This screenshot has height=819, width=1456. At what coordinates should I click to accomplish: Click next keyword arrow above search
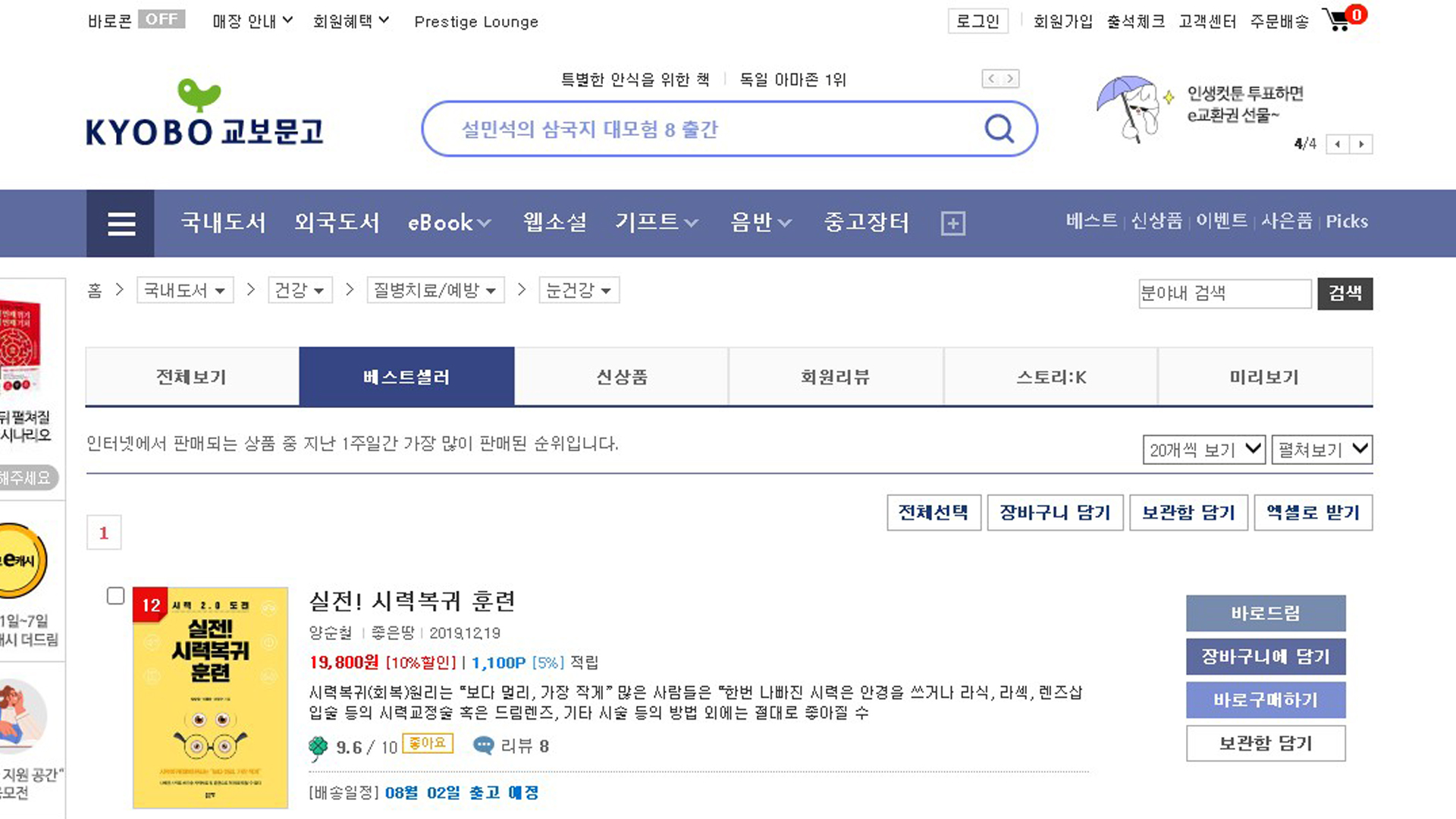coord(1009,79)
